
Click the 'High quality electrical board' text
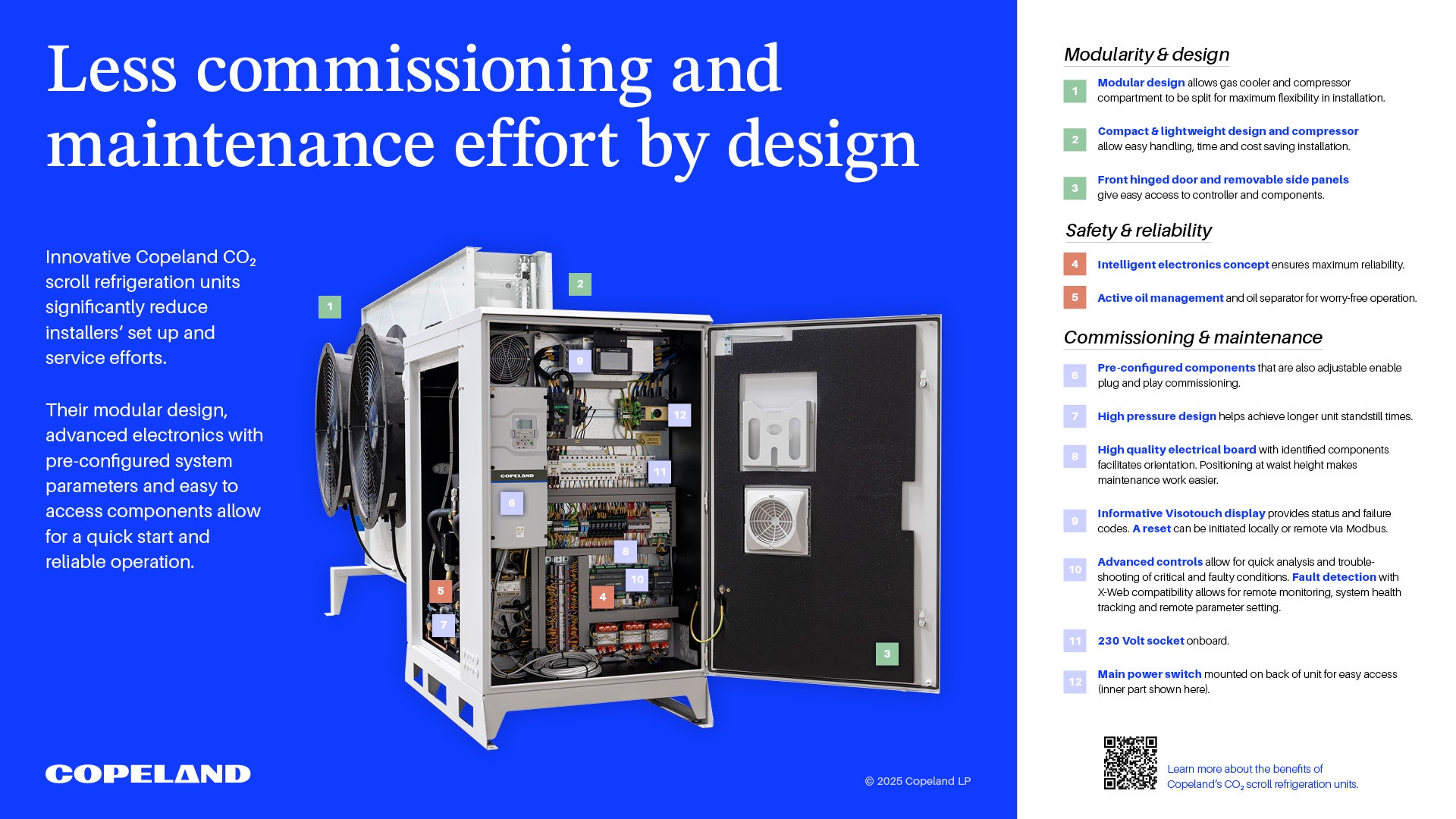pyautogui.click(x=1176, y=450)
